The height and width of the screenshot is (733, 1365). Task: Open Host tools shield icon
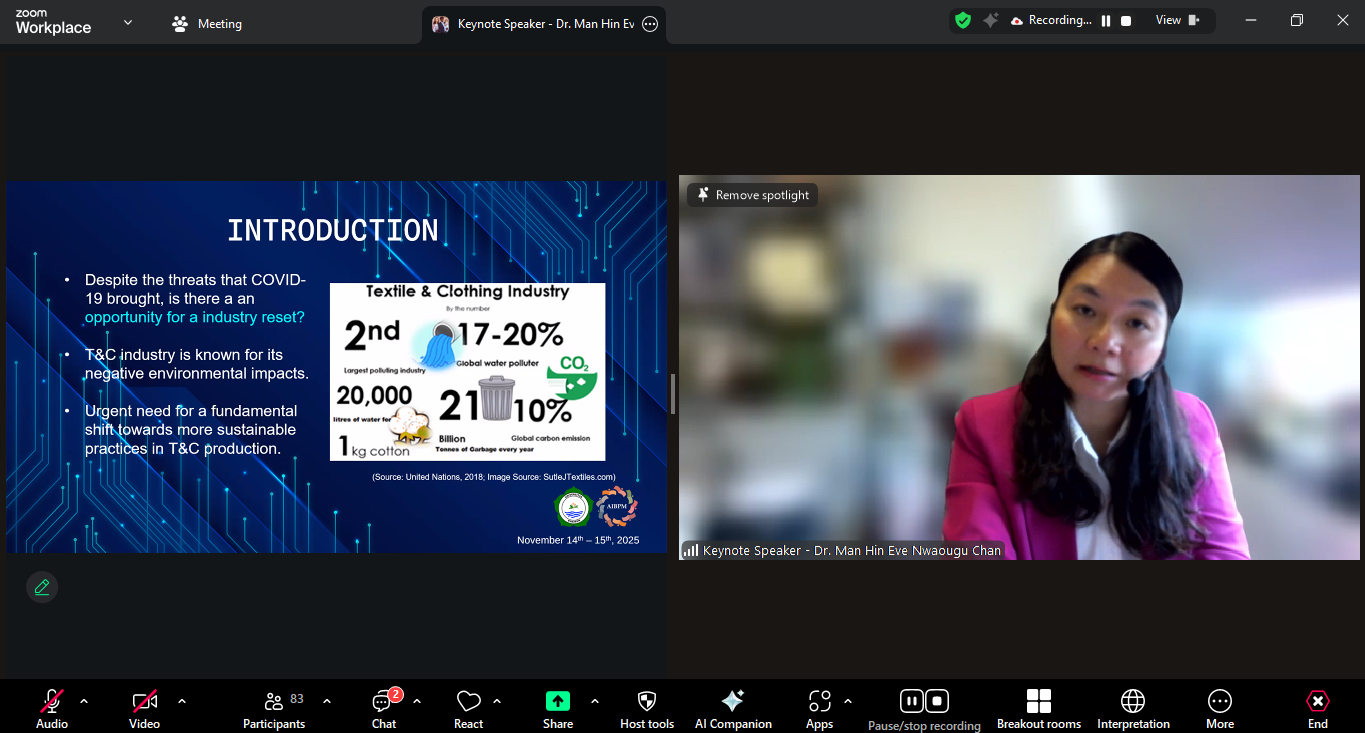[x=646, y=708]
